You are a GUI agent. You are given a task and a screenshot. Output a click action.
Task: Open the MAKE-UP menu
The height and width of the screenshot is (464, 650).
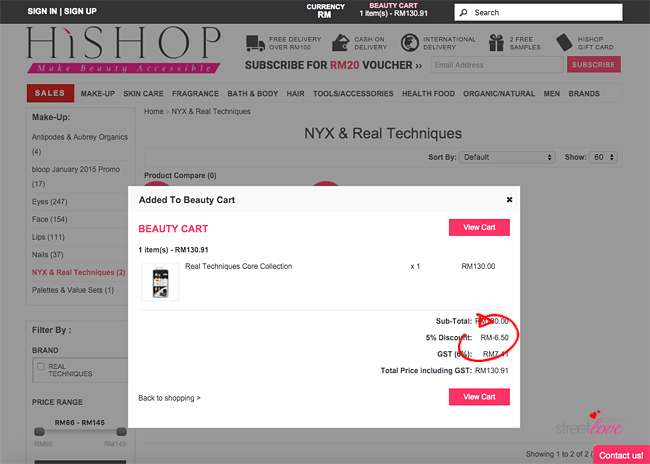click(x=97, y=94)
